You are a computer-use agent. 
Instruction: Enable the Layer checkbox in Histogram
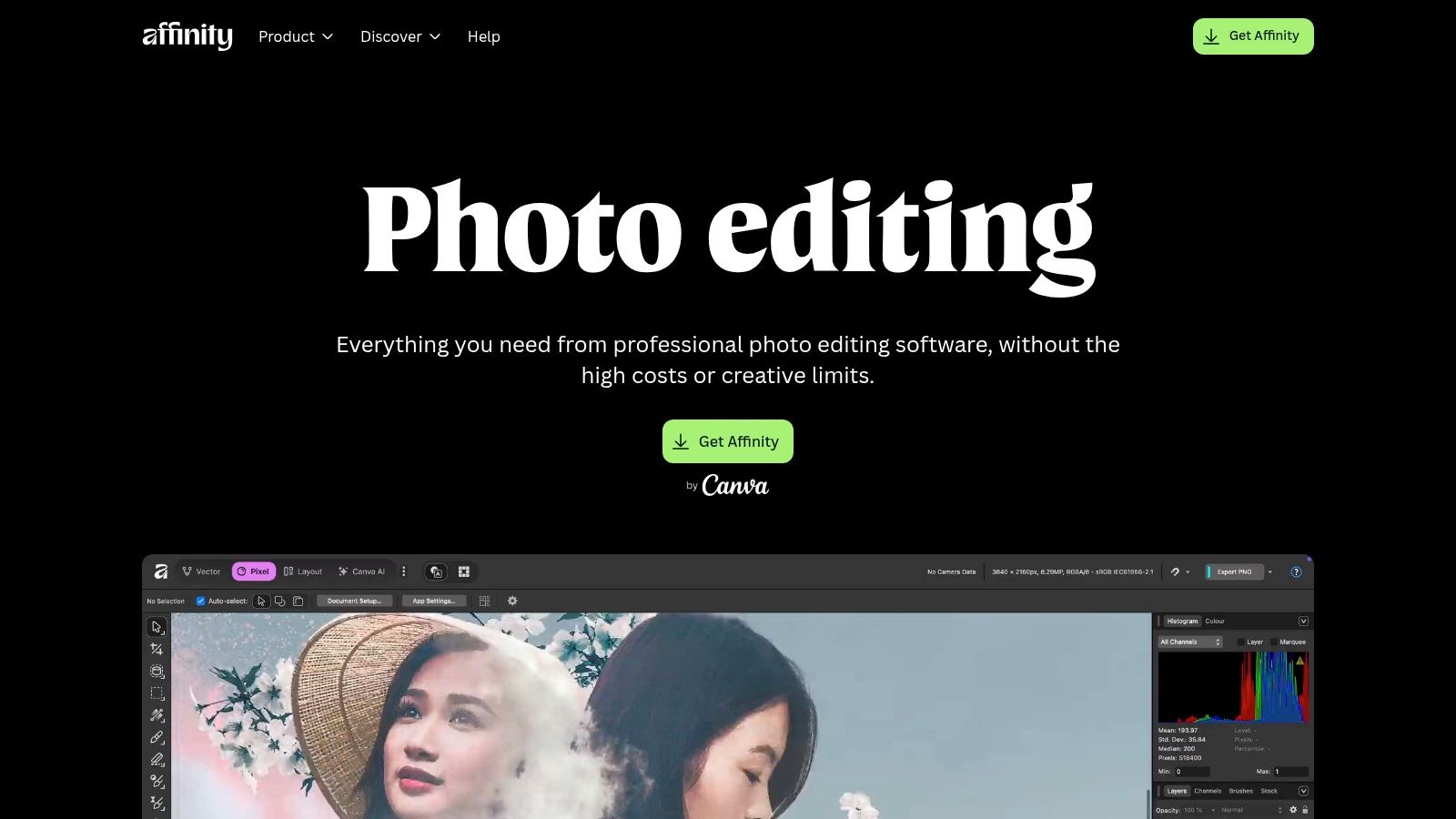click(1241, 642)
